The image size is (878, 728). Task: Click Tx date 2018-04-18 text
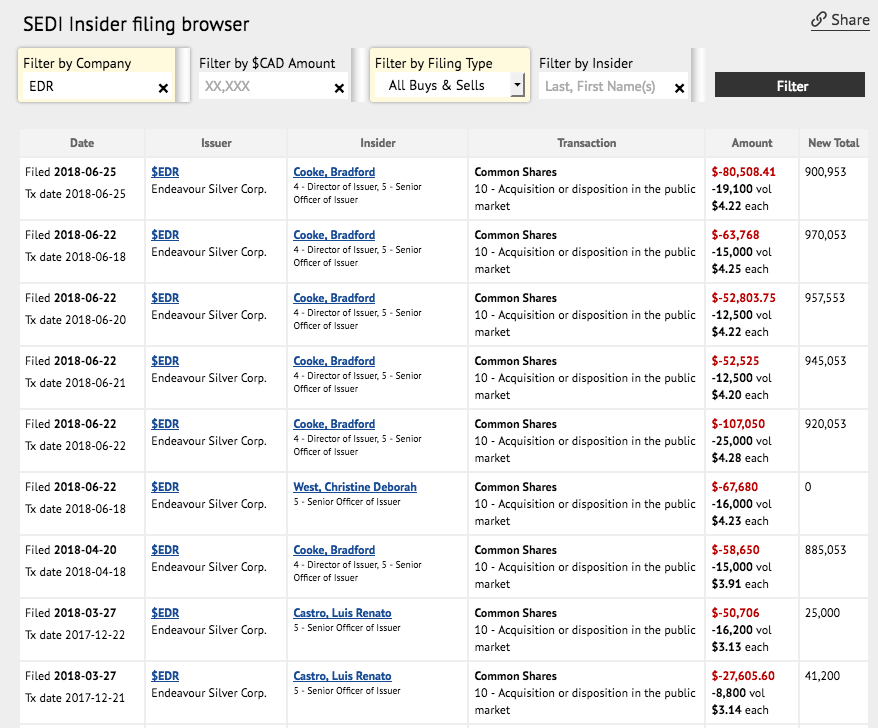pos(75,572)
